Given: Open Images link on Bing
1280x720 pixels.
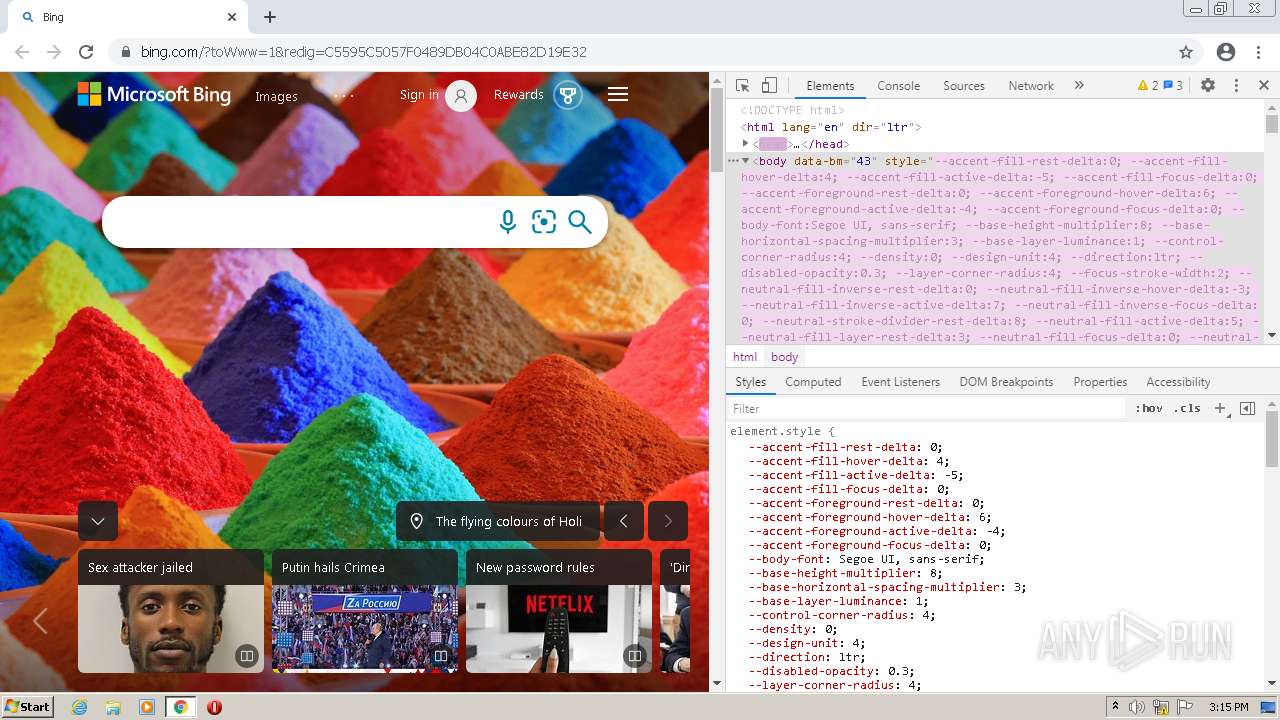Looking at the screenshot, I should [x=276, y=96].
